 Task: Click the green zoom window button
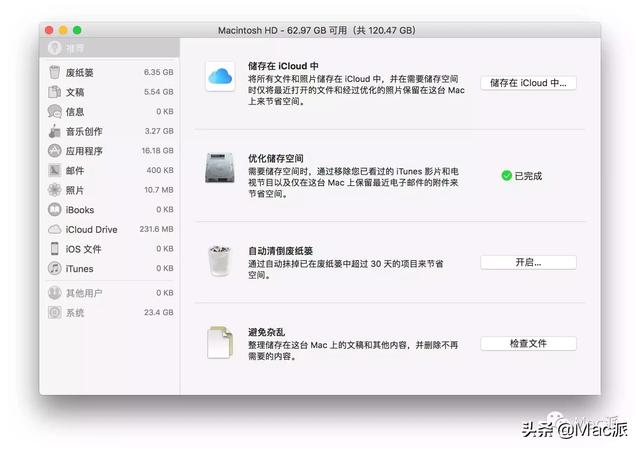coord(77,30)
